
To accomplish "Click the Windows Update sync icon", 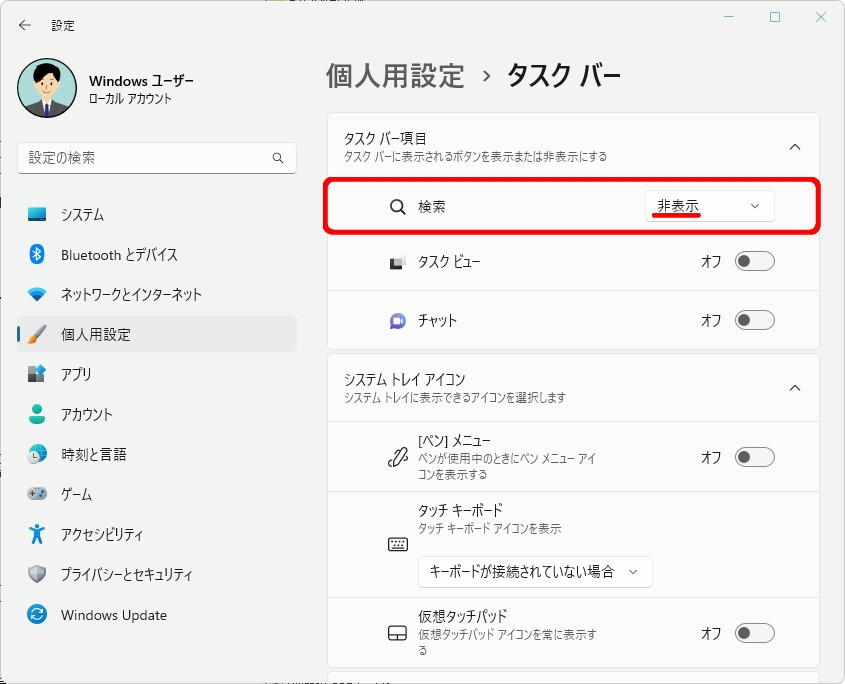I will [37, 615].
